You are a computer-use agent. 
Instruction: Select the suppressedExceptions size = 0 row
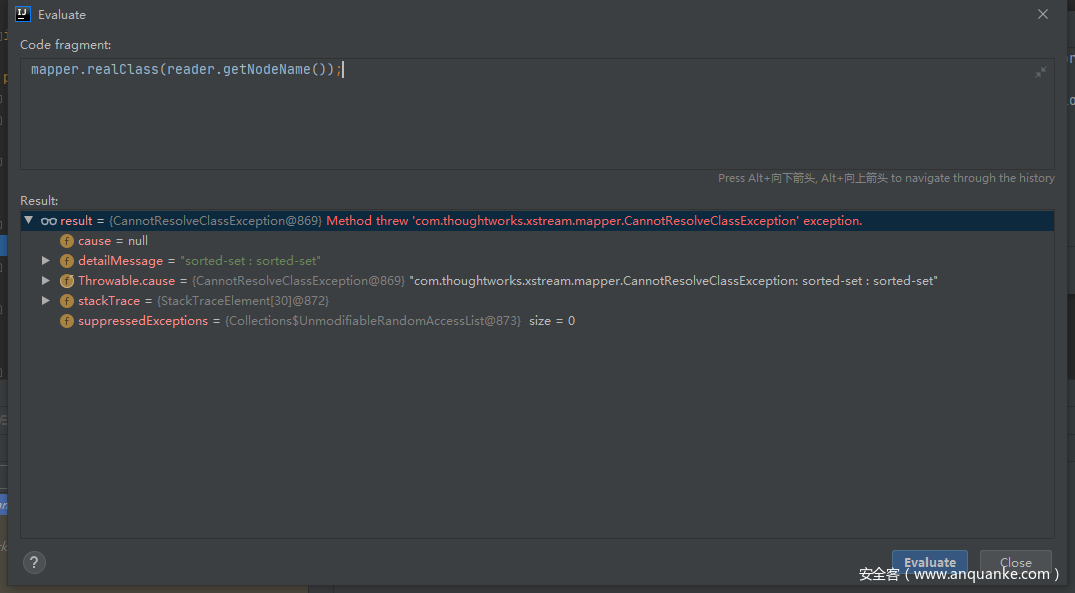tap(326, 321)
